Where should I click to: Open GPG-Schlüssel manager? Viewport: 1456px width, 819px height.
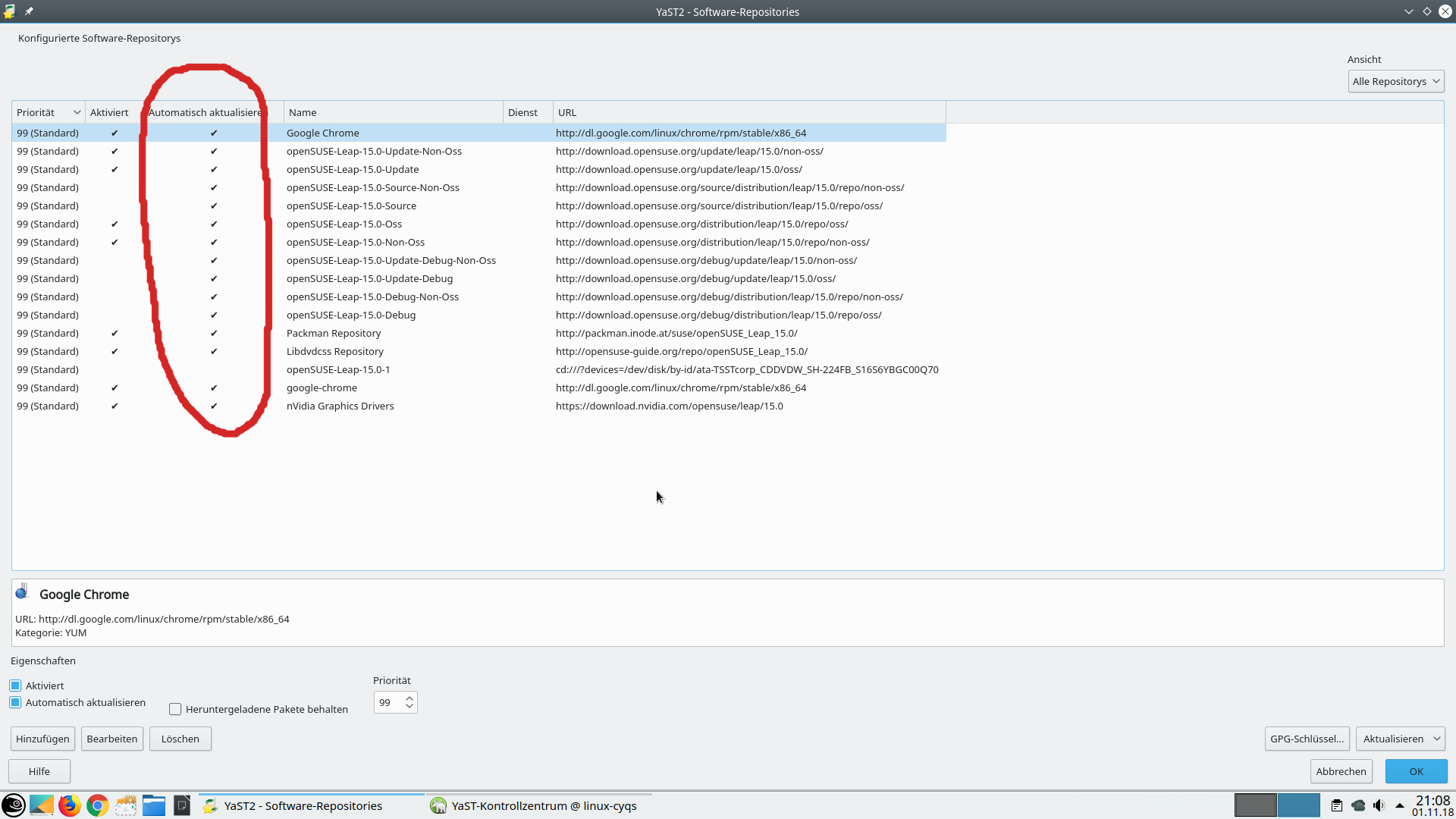coord(1307,739)
